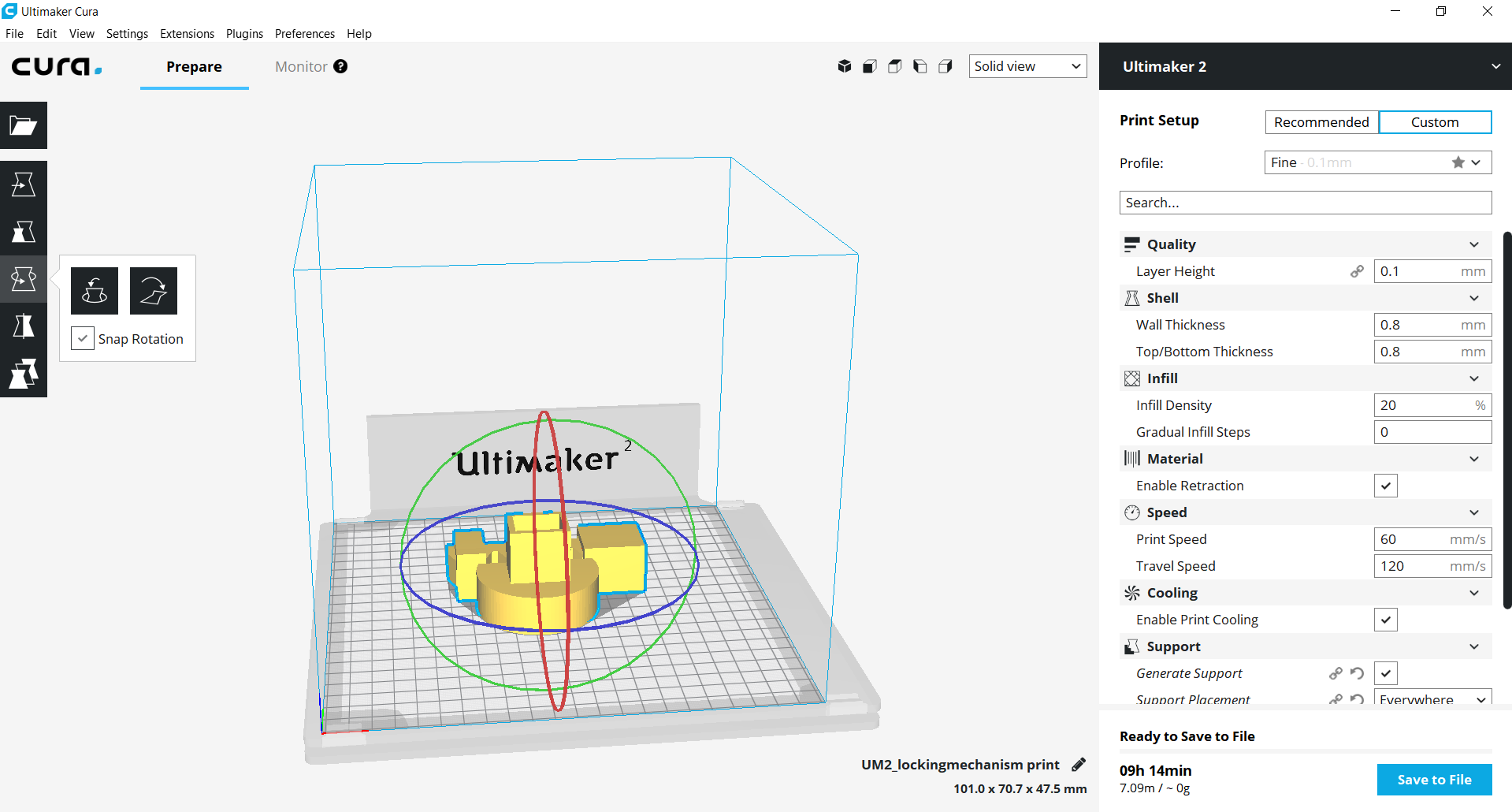Switch camera to top view icon
The width and height of the screenshot is (1512, 812).
(895, 66)
